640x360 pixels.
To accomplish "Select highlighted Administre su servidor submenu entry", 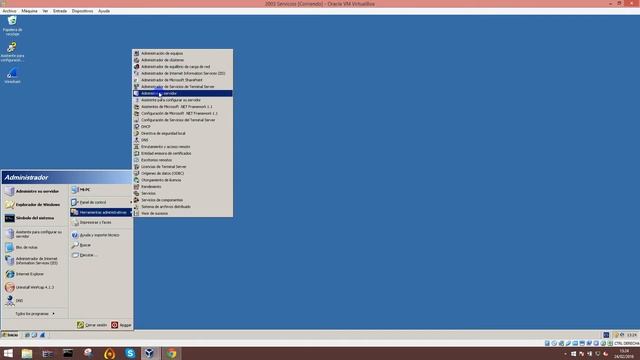I will tap(182, 93).
